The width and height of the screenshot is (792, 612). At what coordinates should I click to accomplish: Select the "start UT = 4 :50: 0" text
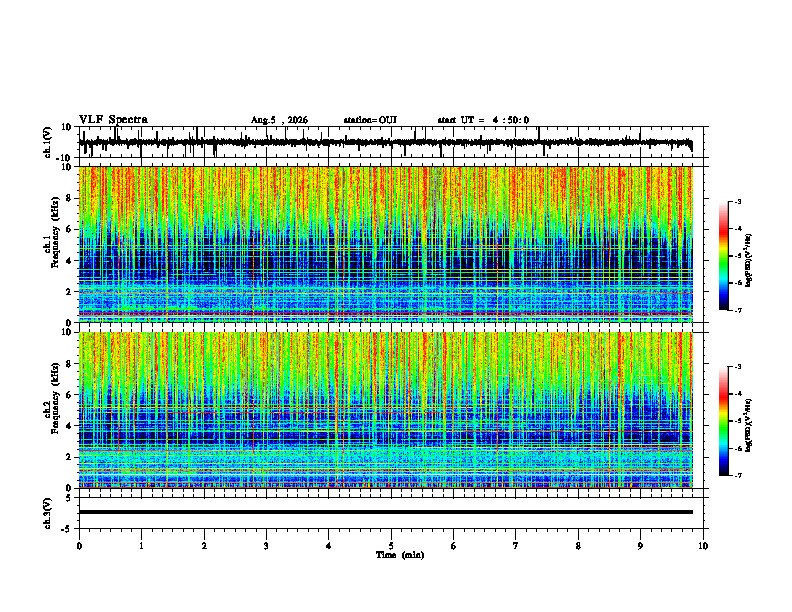(483, 120)
